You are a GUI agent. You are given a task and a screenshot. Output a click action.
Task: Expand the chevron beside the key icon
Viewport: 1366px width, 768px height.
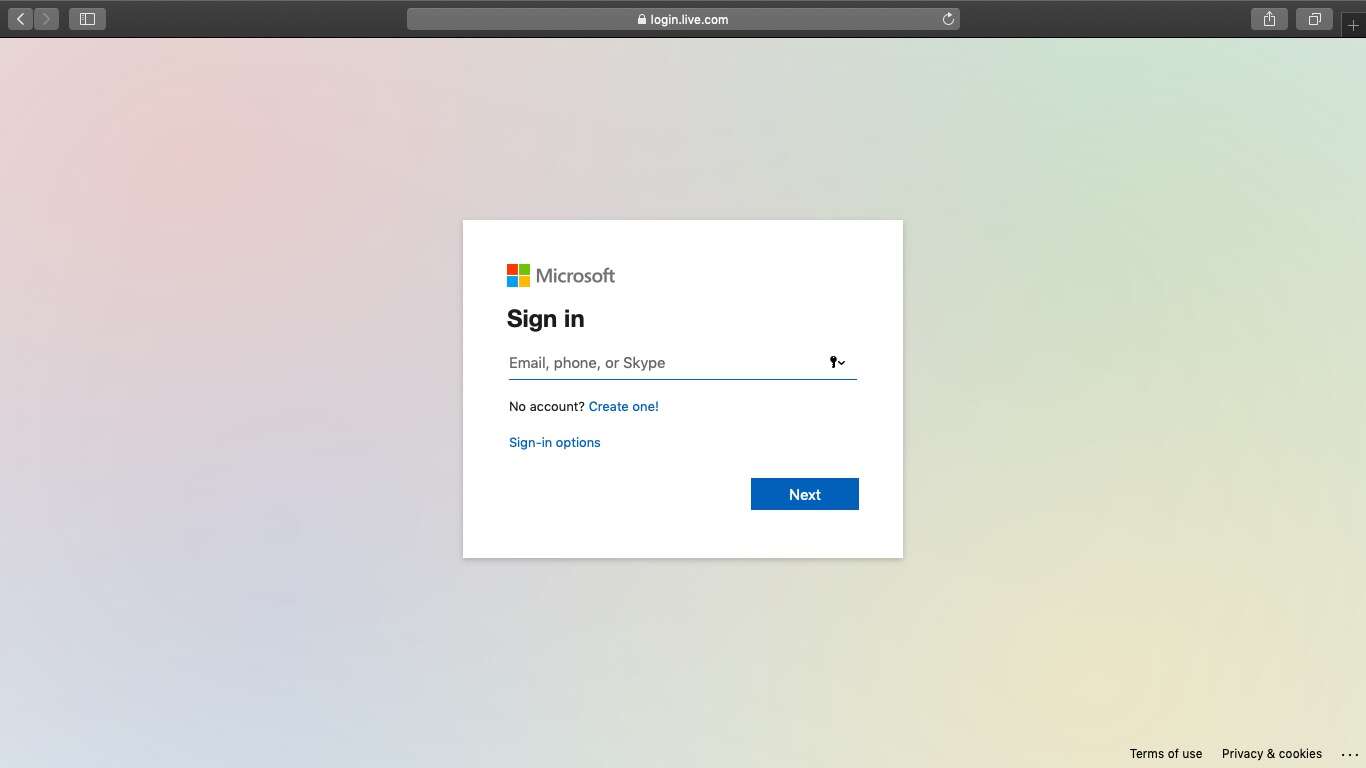click(x=843, y=363)
